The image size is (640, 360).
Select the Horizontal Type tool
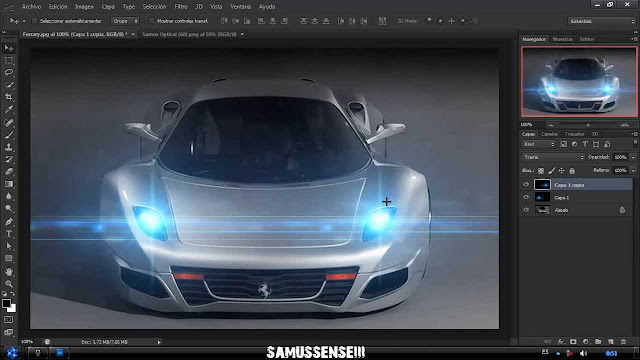pyautogui.click(x=9, y=234)
